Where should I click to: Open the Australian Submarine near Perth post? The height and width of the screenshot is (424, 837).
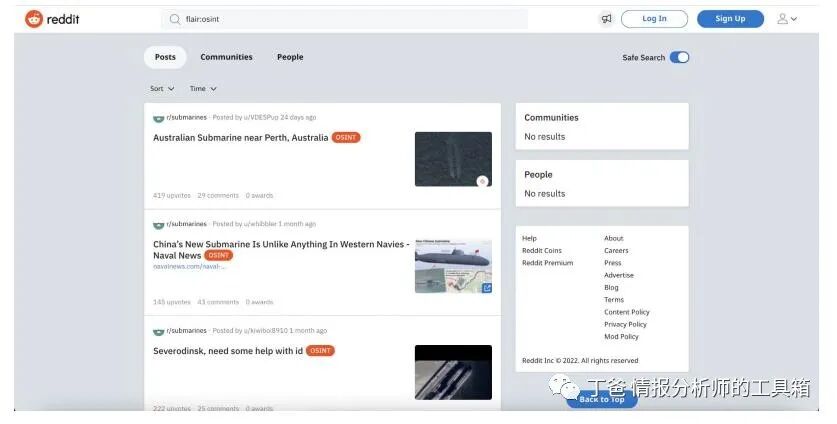241,138
